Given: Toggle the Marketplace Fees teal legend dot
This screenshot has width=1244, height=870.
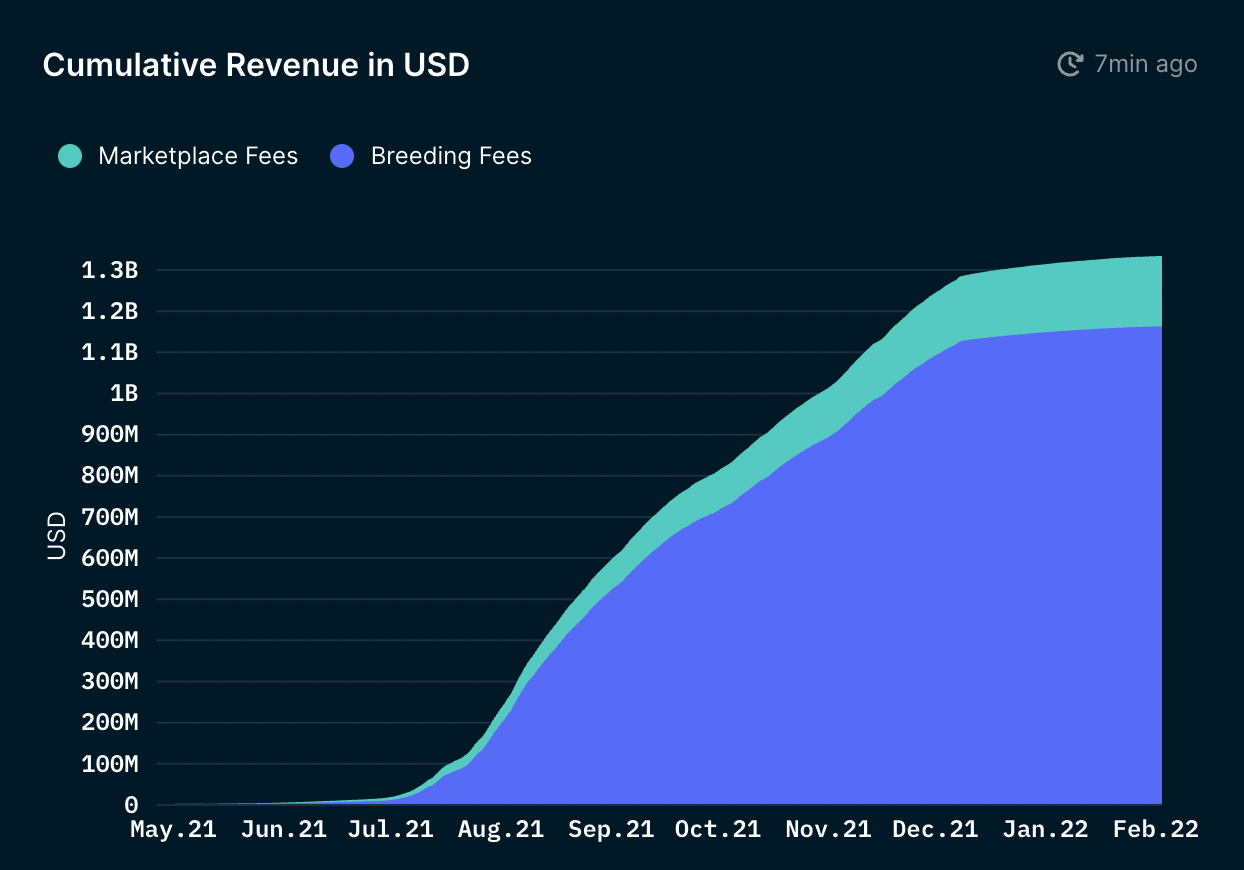Looking at the screenshot, I should (70, 156).
